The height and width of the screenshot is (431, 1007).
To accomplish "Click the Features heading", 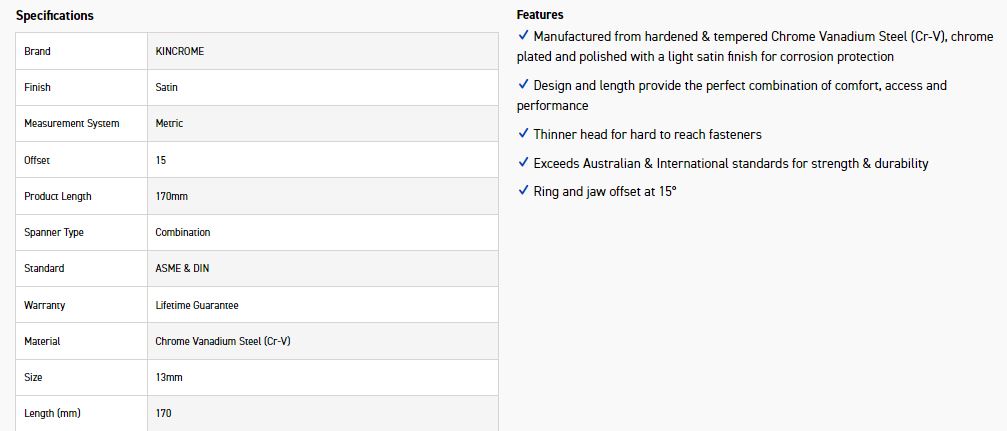I will [x=540, y=15].
